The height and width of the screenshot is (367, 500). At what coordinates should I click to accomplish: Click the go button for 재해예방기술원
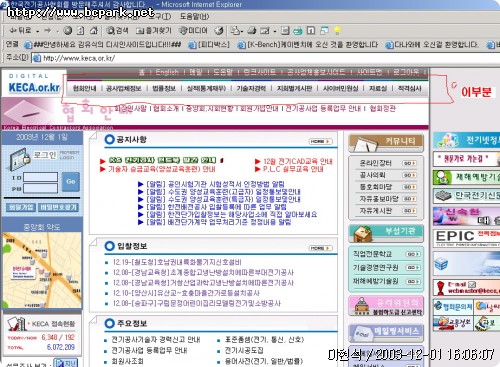pyautogui.click(x=413, y=281)
